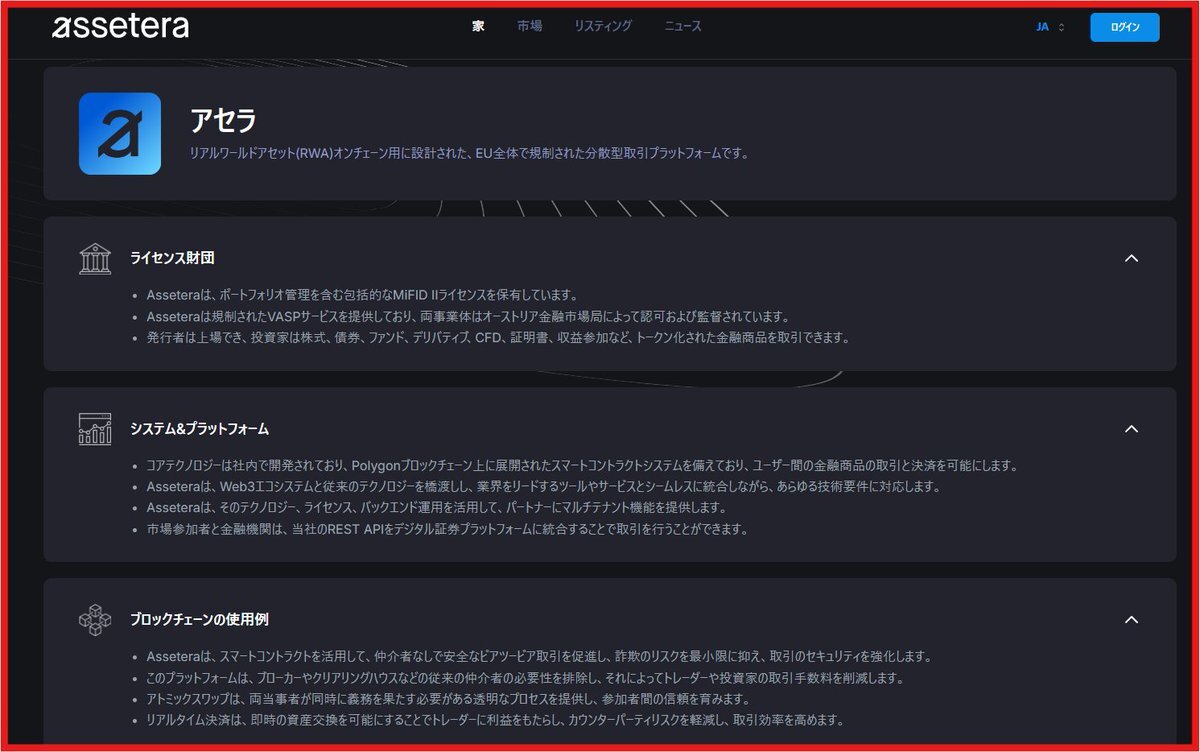Click the bullet starting with 発行者は上場でき
1200x752 pixels.
(x=498, y=337)
